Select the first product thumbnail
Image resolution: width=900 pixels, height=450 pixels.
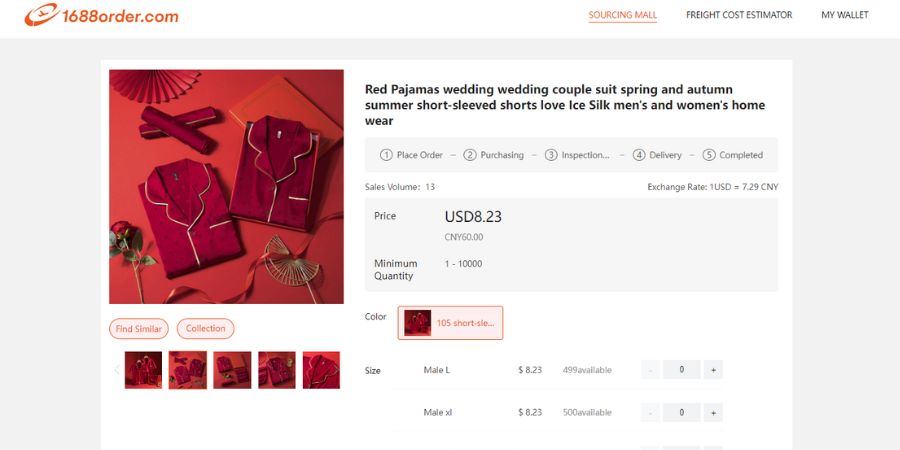point(143,370)
